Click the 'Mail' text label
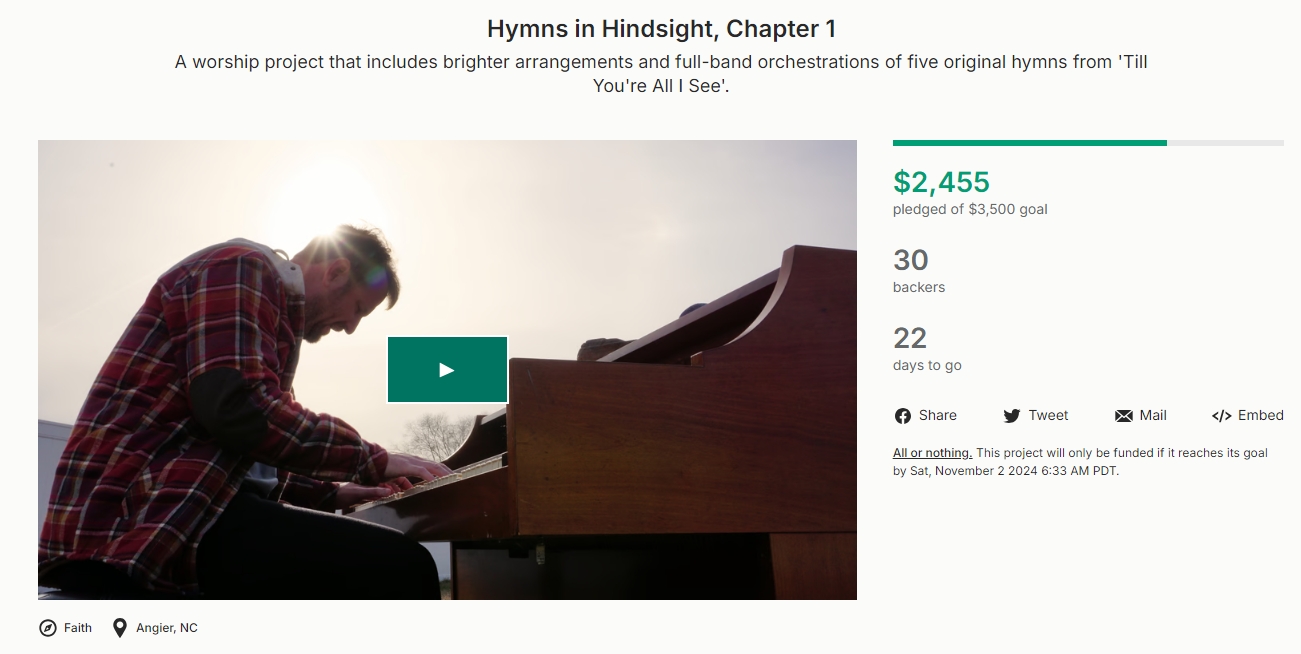The image size is (1301, 654). pyautogui.click(x=1151, y=415)
